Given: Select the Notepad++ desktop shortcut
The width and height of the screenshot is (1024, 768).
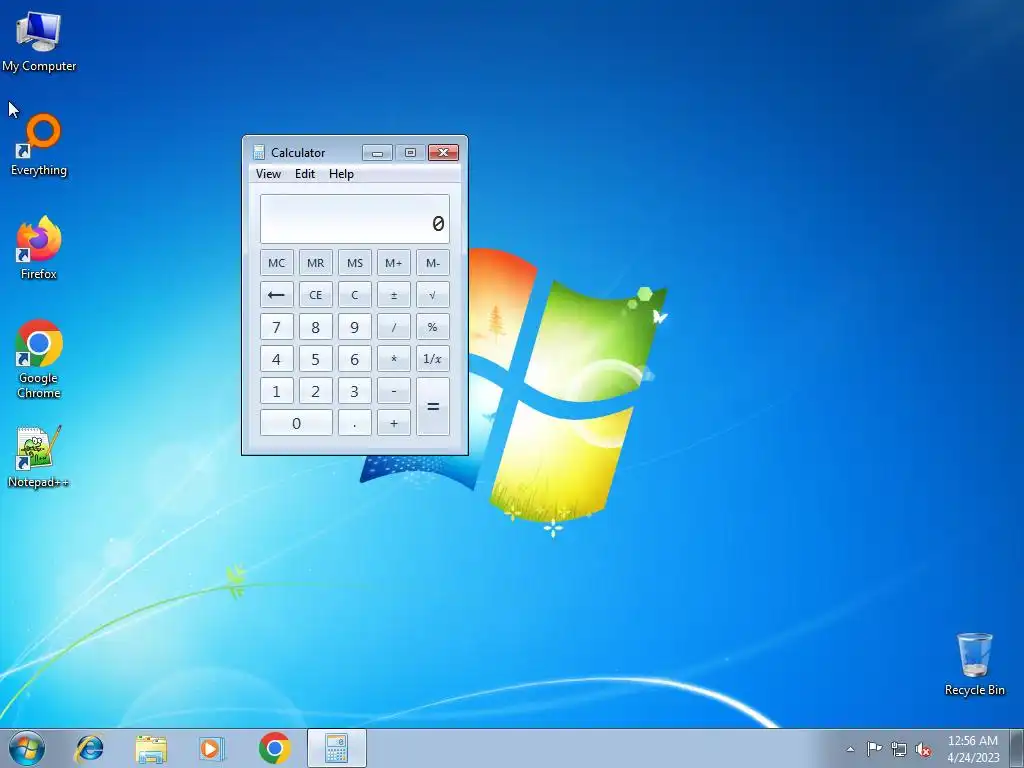Looking at the screenshot, I should tap(38, 457).
